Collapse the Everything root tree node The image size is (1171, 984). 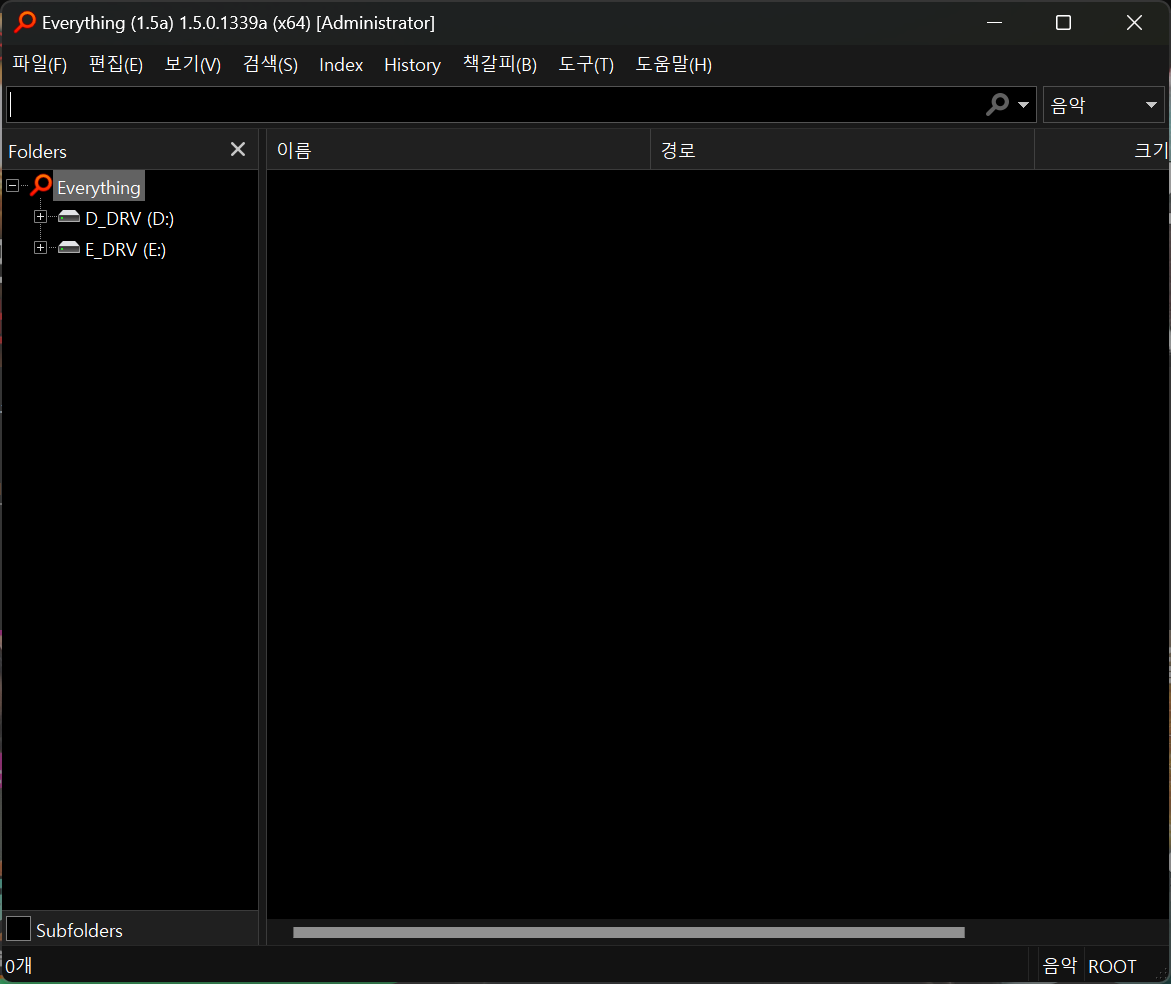pos(13,185)
